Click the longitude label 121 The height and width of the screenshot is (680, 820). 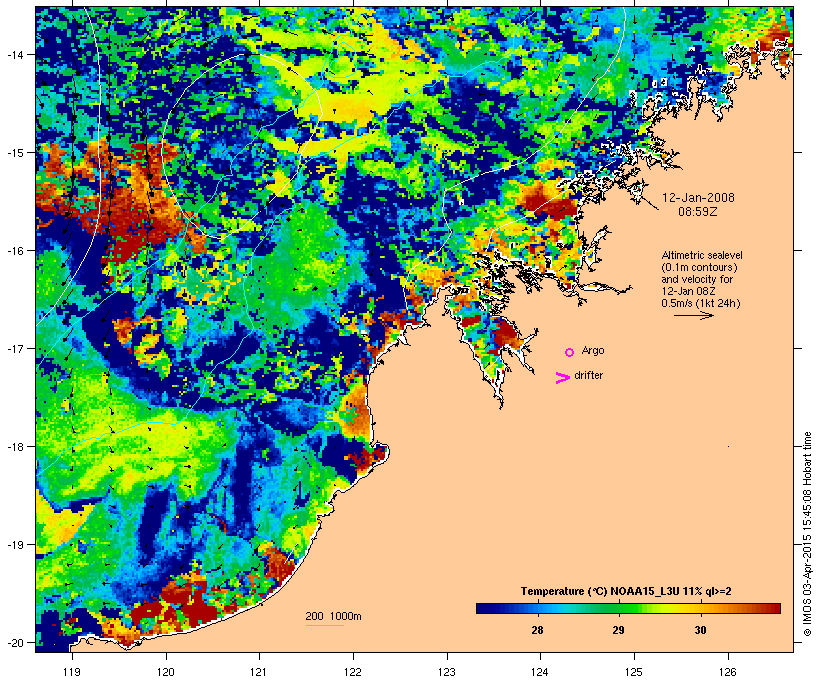click(259, 672)
